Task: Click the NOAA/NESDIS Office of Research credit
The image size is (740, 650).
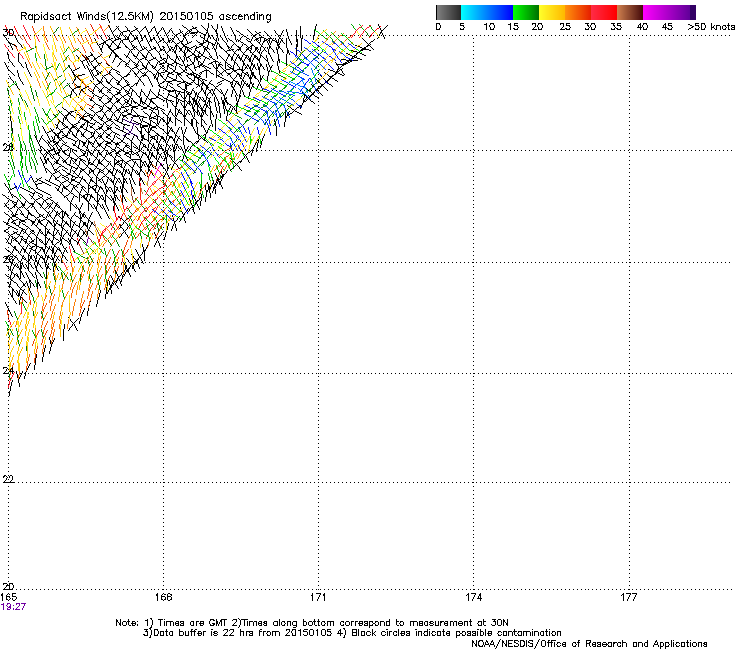Action: 589,644
